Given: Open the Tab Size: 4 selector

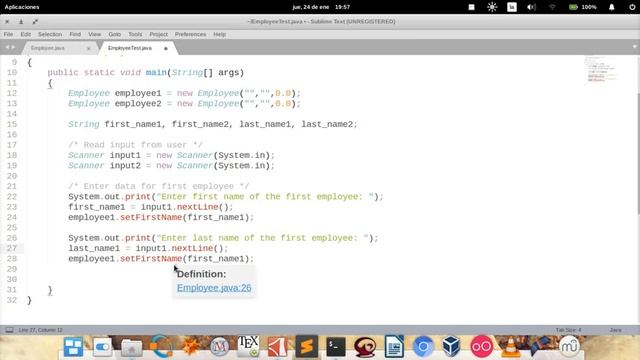Looking at the screenshot, I should pyautogui.click(x=568, y=330).
